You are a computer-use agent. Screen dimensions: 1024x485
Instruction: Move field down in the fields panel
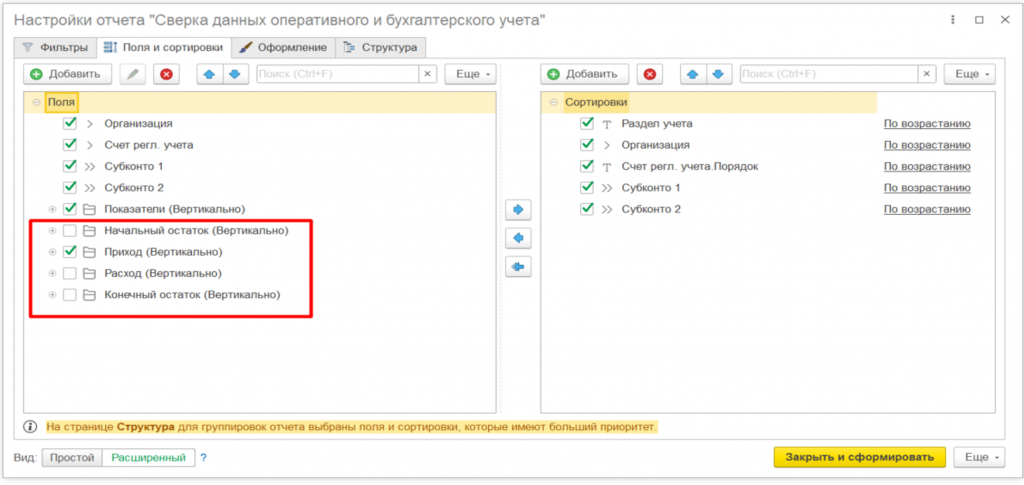234,74
